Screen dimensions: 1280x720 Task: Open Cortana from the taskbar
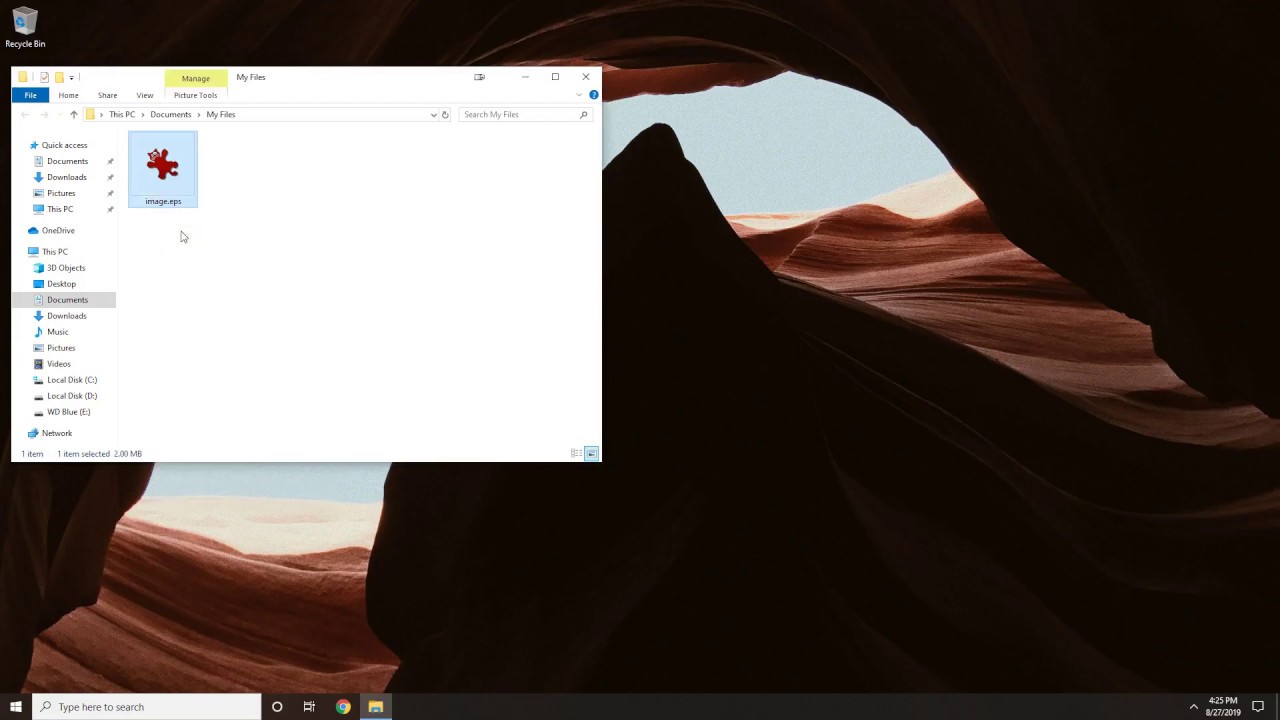pos(277,707)
